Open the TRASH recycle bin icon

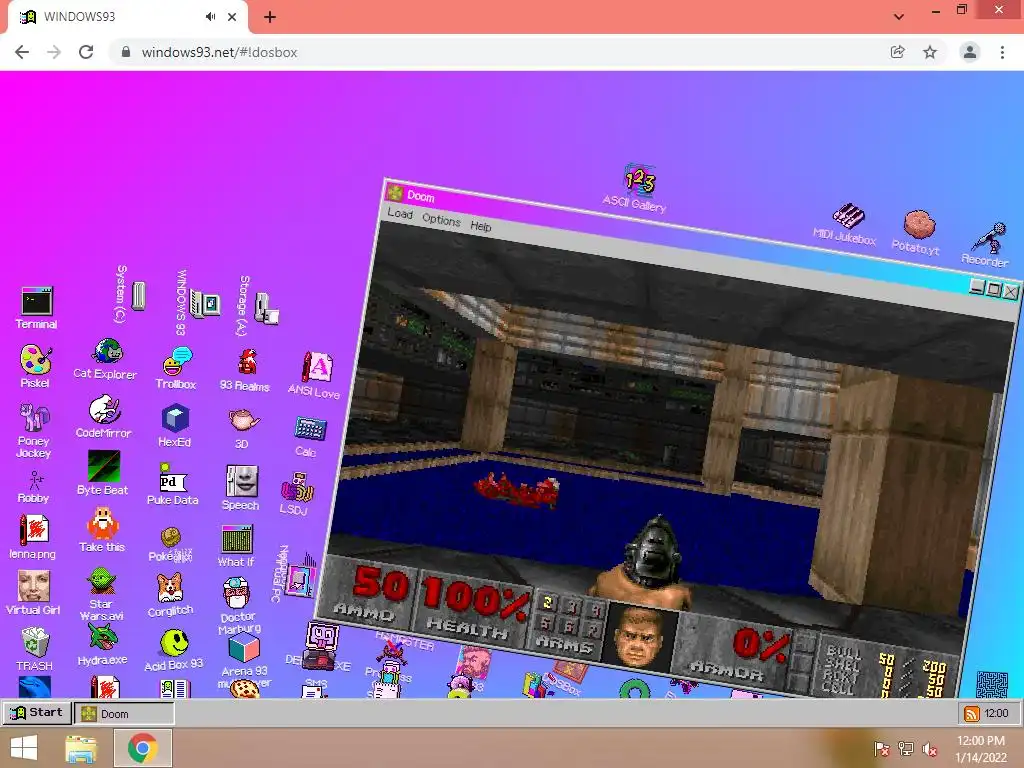click(x=34, y=648)
